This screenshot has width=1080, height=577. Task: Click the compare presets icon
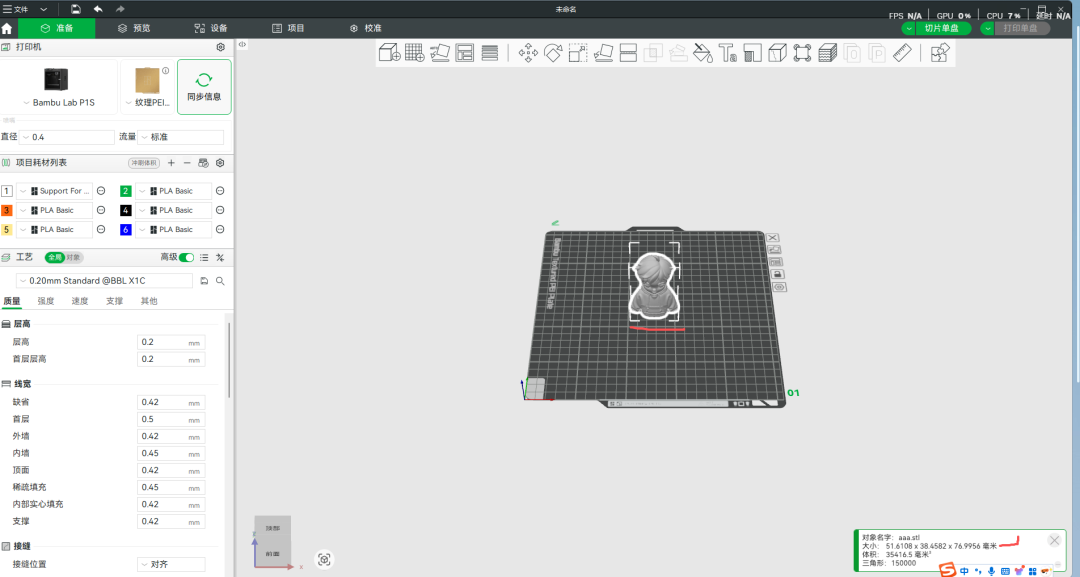click(x=220, y=258)
